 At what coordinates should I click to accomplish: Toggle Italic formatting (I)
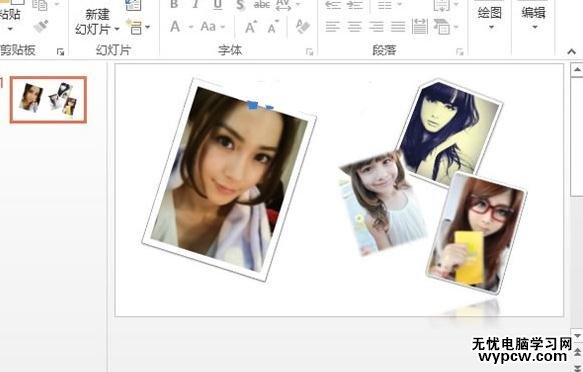click(x=196, y=4)
